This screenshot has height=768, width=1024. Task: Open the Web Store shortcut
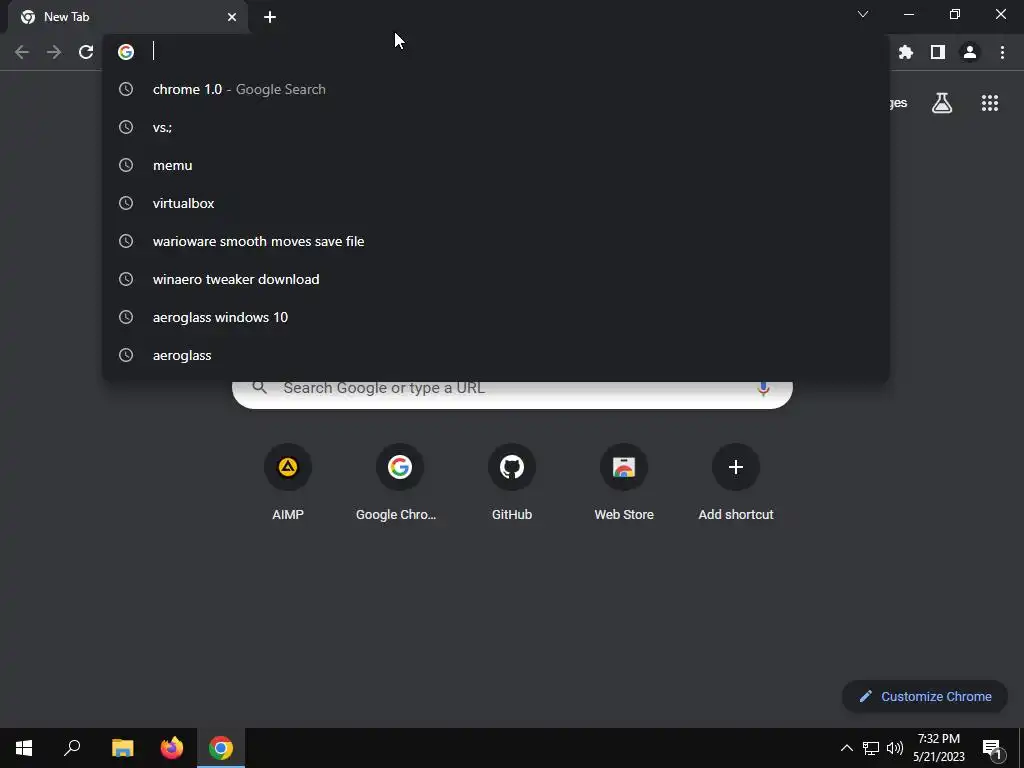(624, 483)
